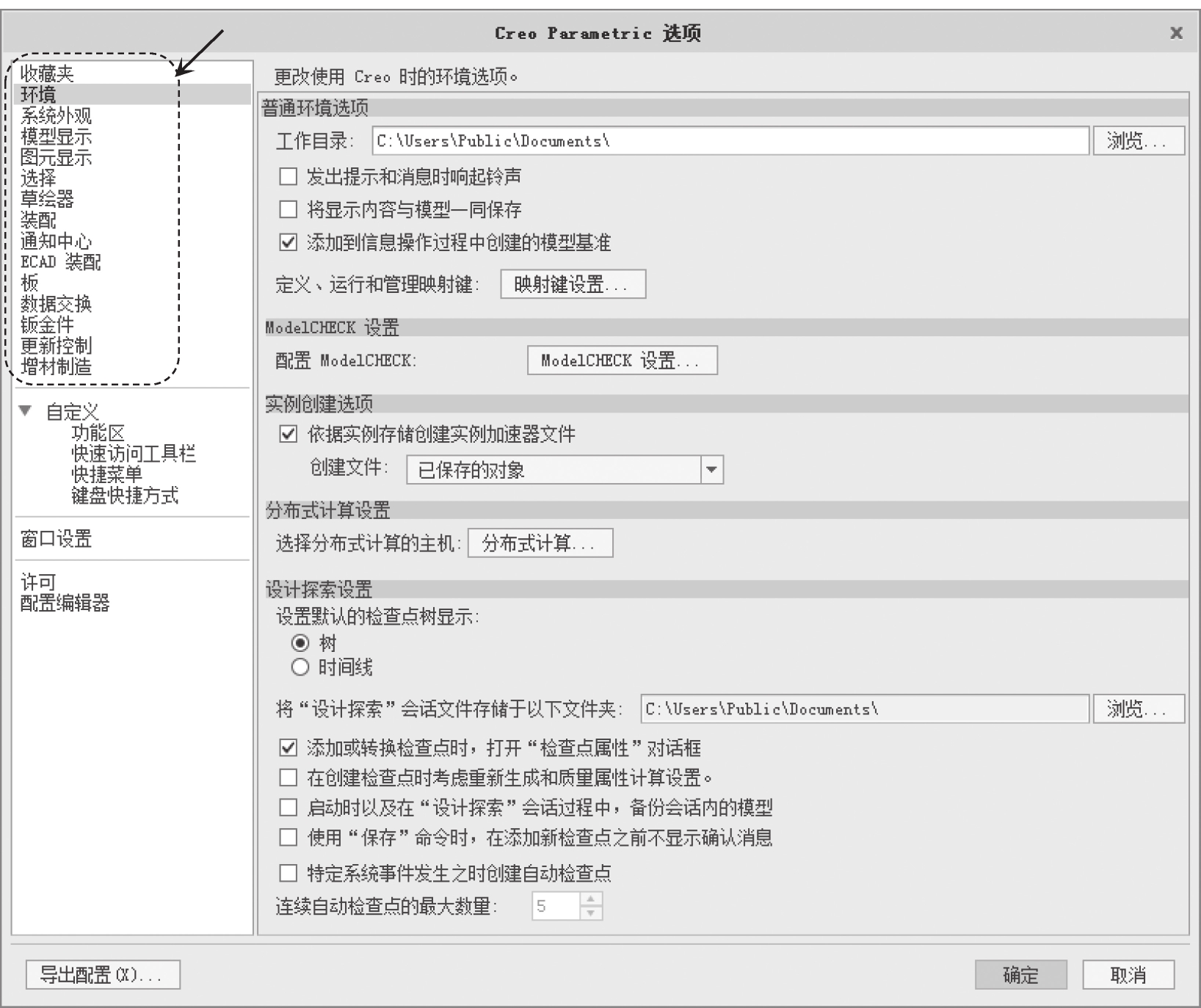The image size is (1201, 1008).
Task: Open 映射键设置 dialog
Action: tap(573, 284)
